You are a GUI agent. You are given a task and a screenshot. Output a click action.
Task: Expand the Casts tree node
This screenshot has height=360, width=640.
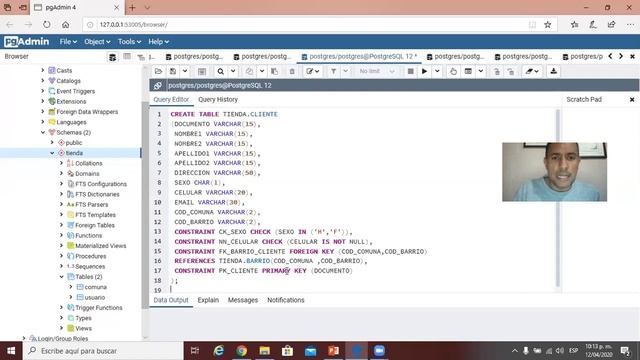click(x=43, y=70)
